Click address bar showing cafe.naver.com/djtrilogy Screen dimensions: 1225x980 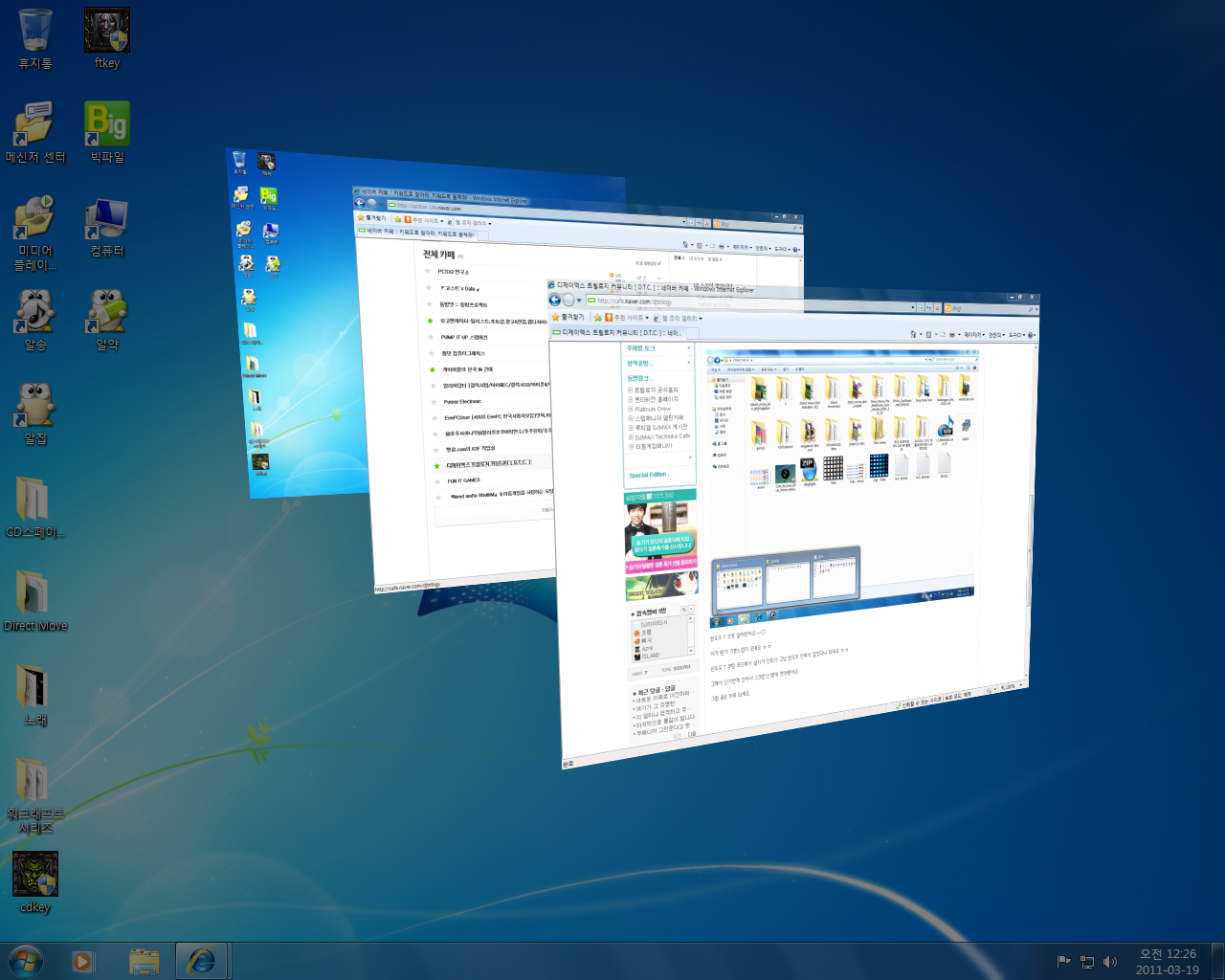tap(750, 303)
